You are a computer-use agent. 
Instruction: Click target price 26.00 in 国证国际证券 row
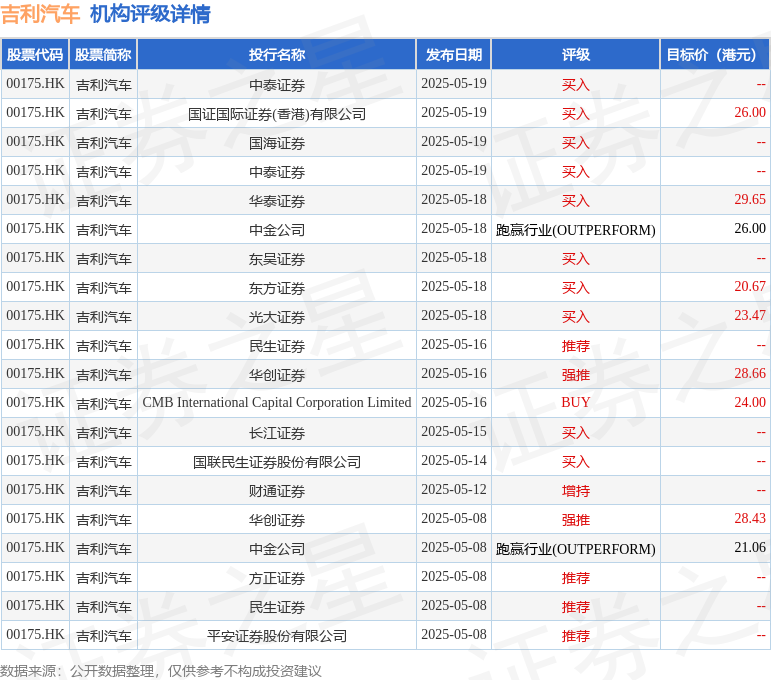[750, 112]
